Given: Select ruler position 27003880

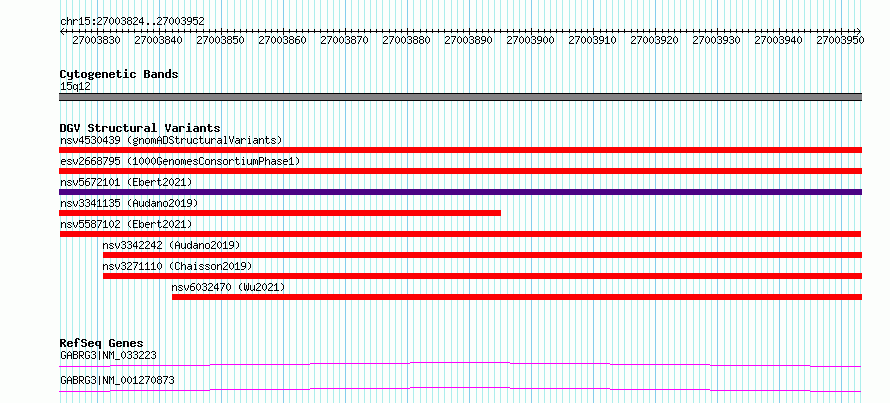Looking at the screenshot, I should (406, 40).
